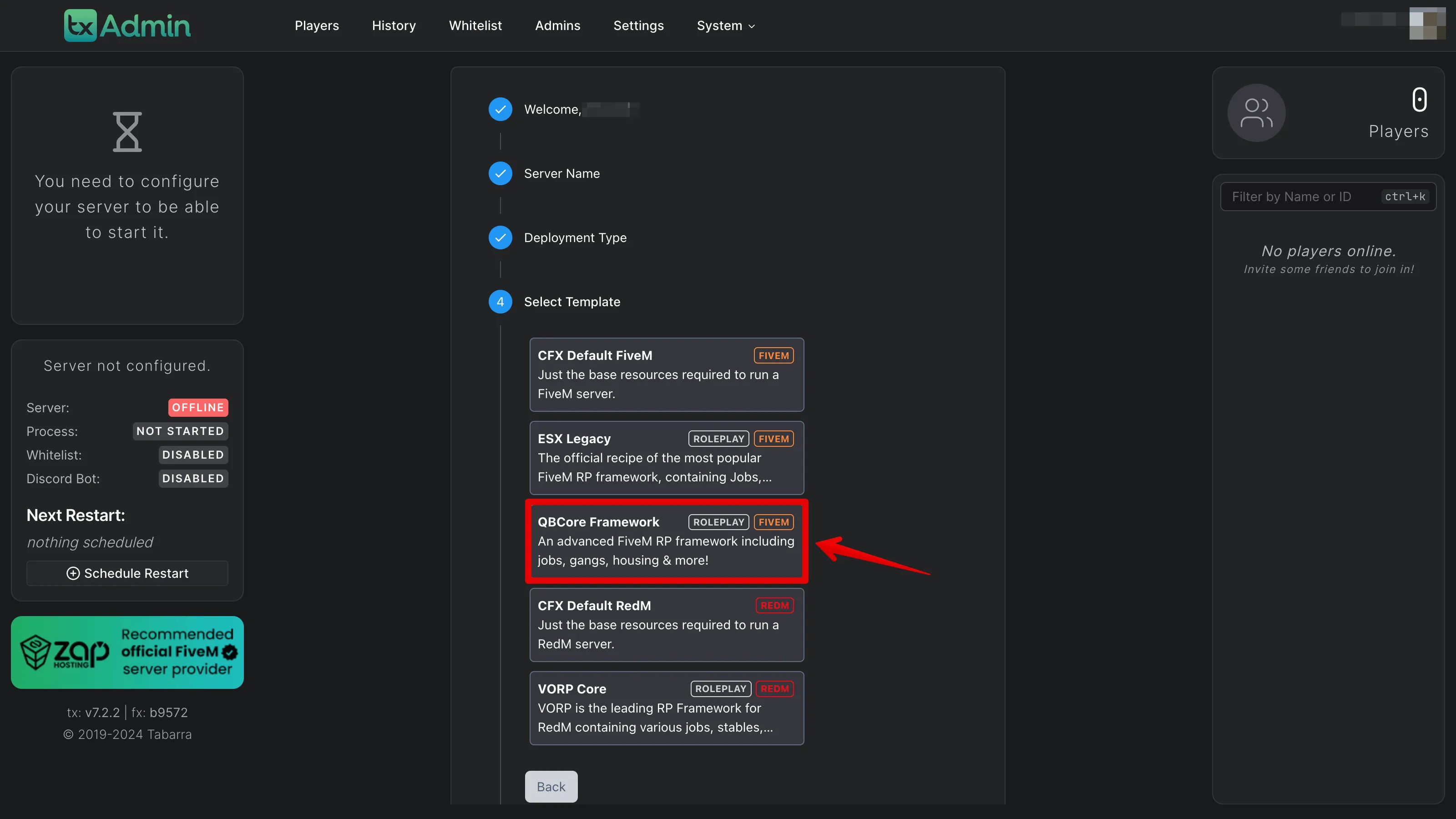The height and width of the screenshot is (819, 1456).
Task: Select the ESX Legacy template
Action: pos(667,457)
